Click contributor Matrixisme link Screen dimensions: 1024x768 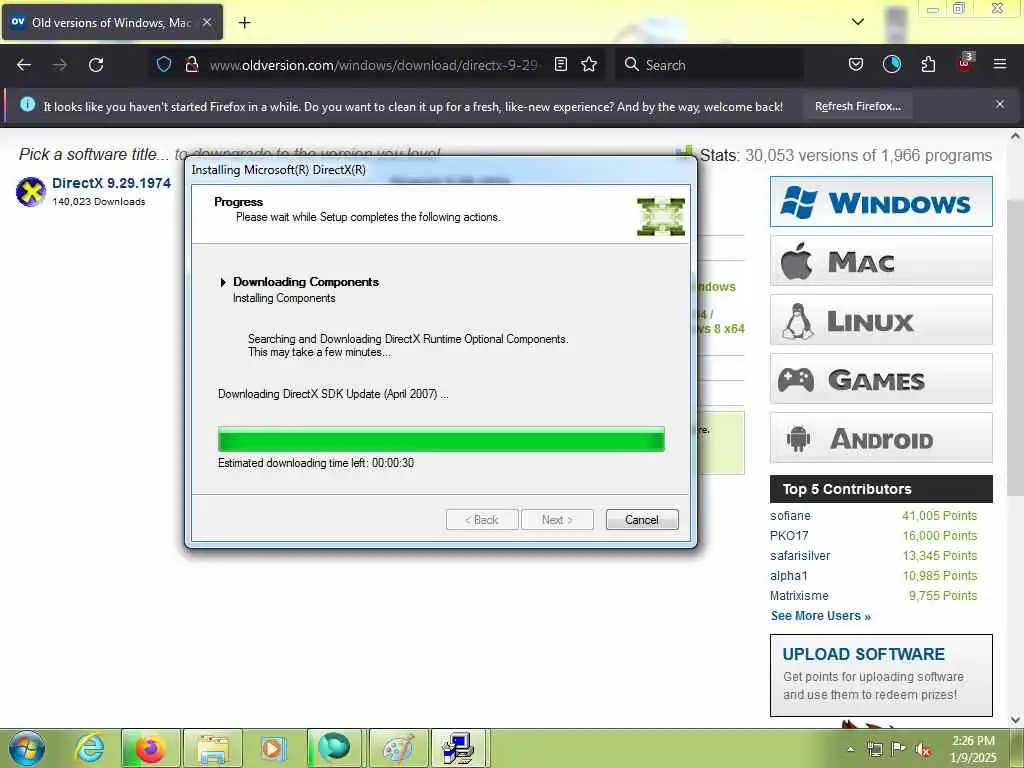pos(799,596)
